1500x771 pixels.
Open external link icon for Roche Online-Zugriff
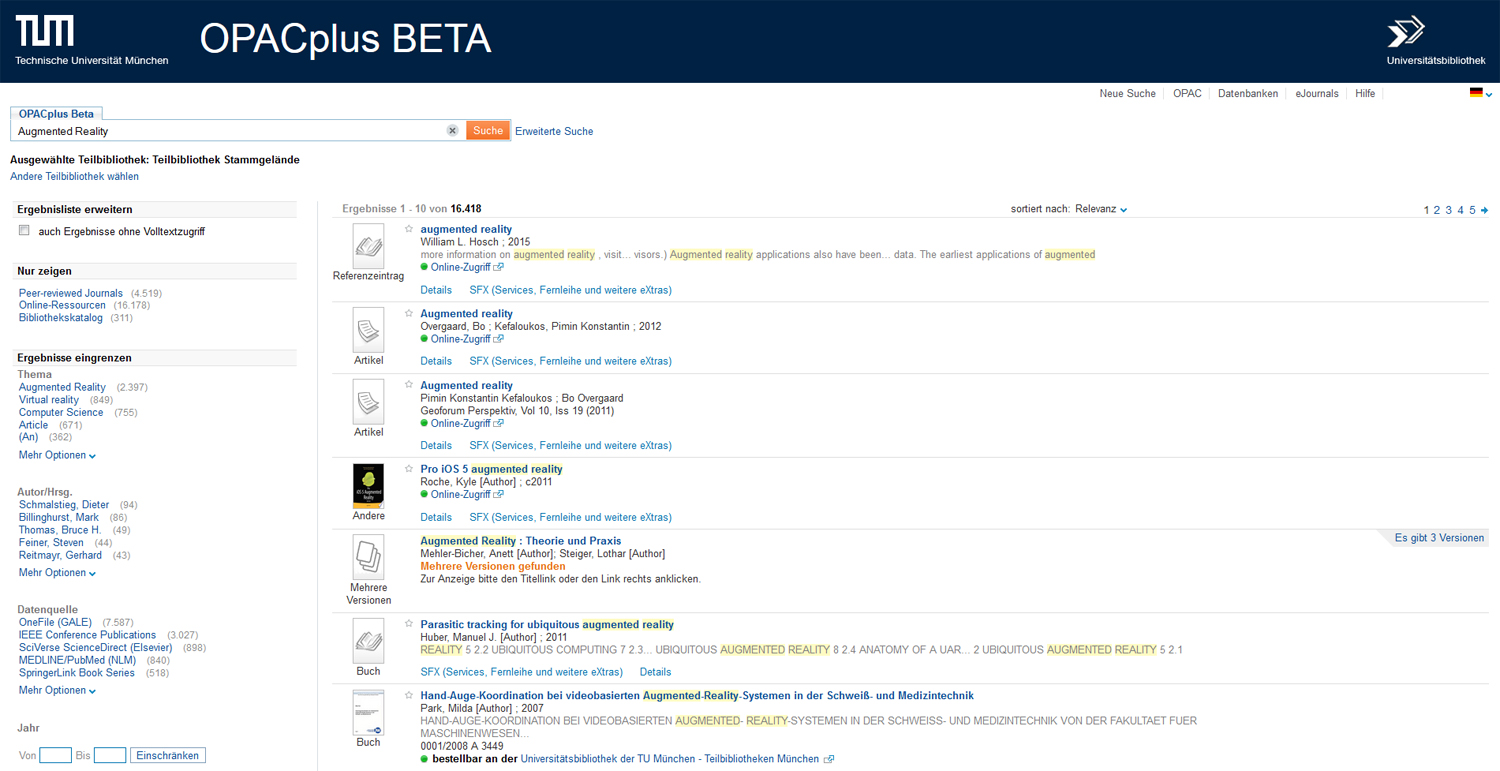tap(499, 494)
